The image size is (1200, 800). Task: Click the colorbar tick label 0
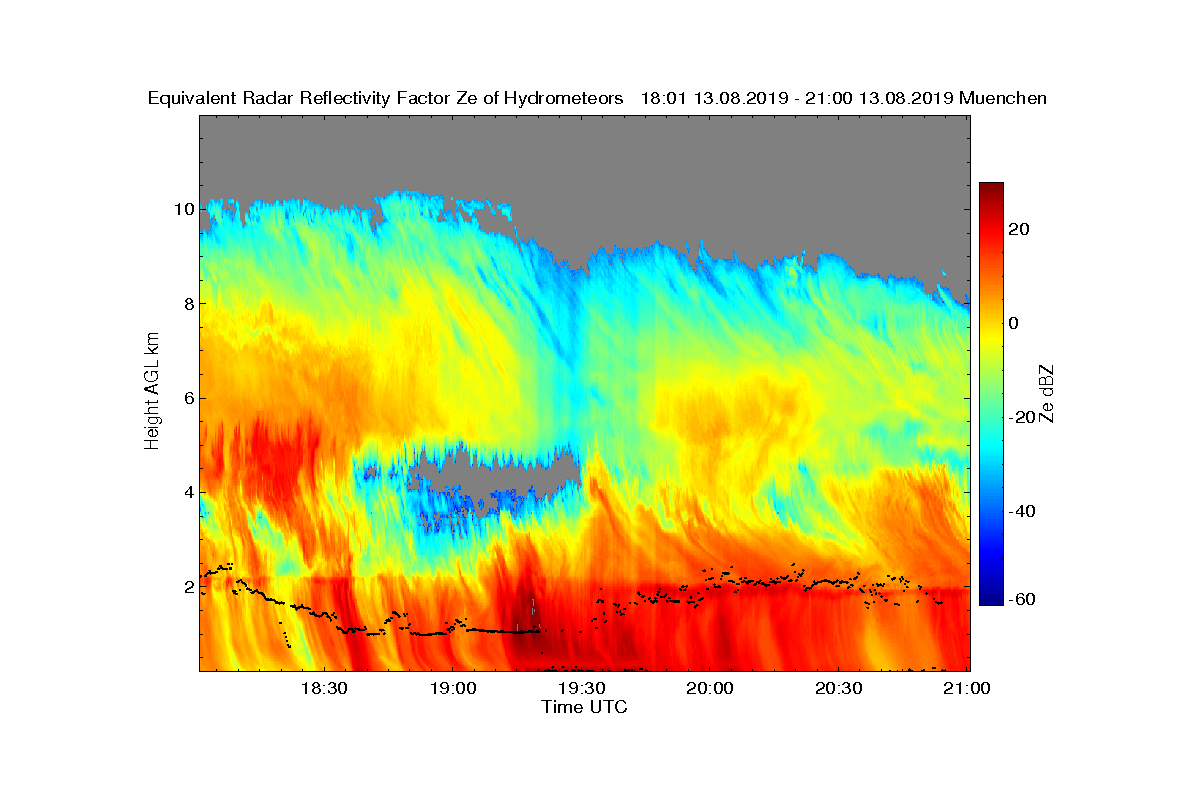click(1015, 323)
